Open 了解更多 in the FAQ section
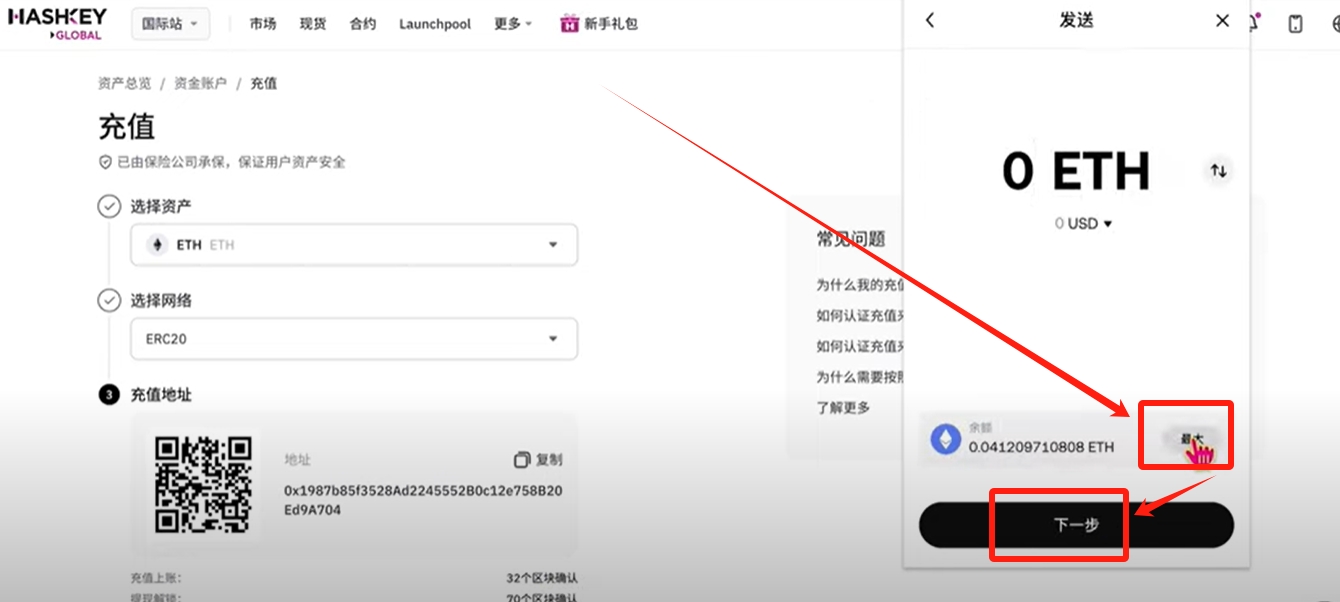Screen dimensions: 1340x602 [x=843, y=407]
